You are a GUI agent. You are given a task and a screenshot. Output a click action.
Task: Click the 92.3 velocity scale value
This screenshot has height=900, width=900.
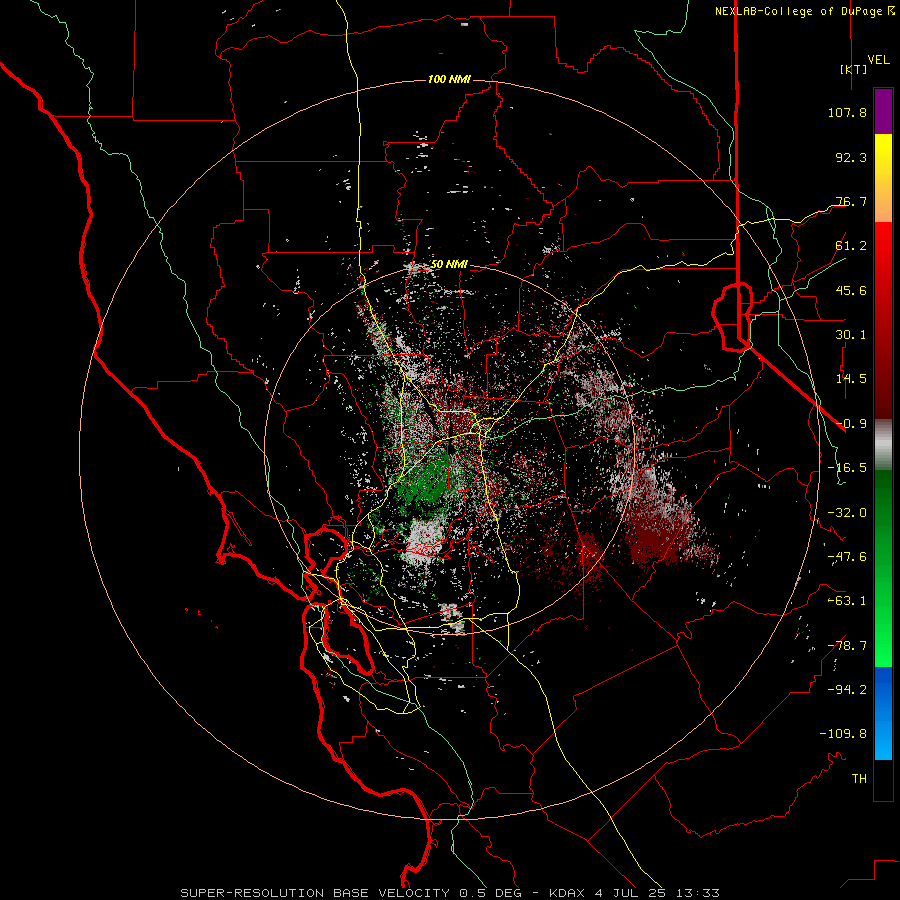(x=851, y=157)
